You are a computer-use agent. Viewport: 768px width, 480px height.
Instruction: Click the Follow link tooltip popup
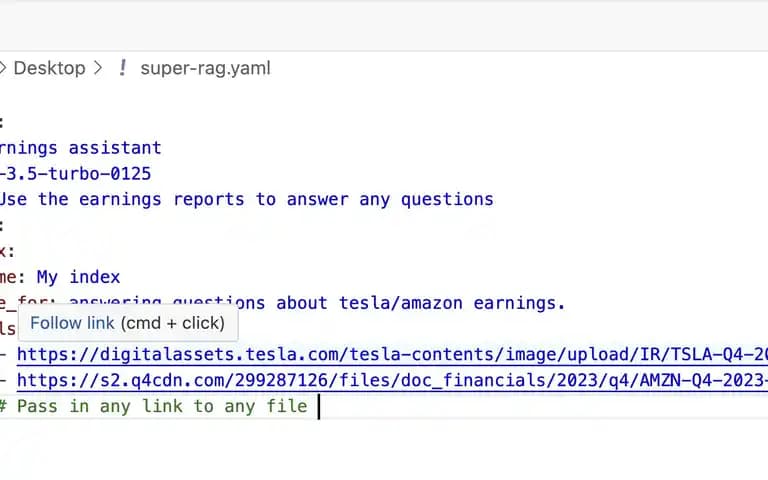click(128, 323)
